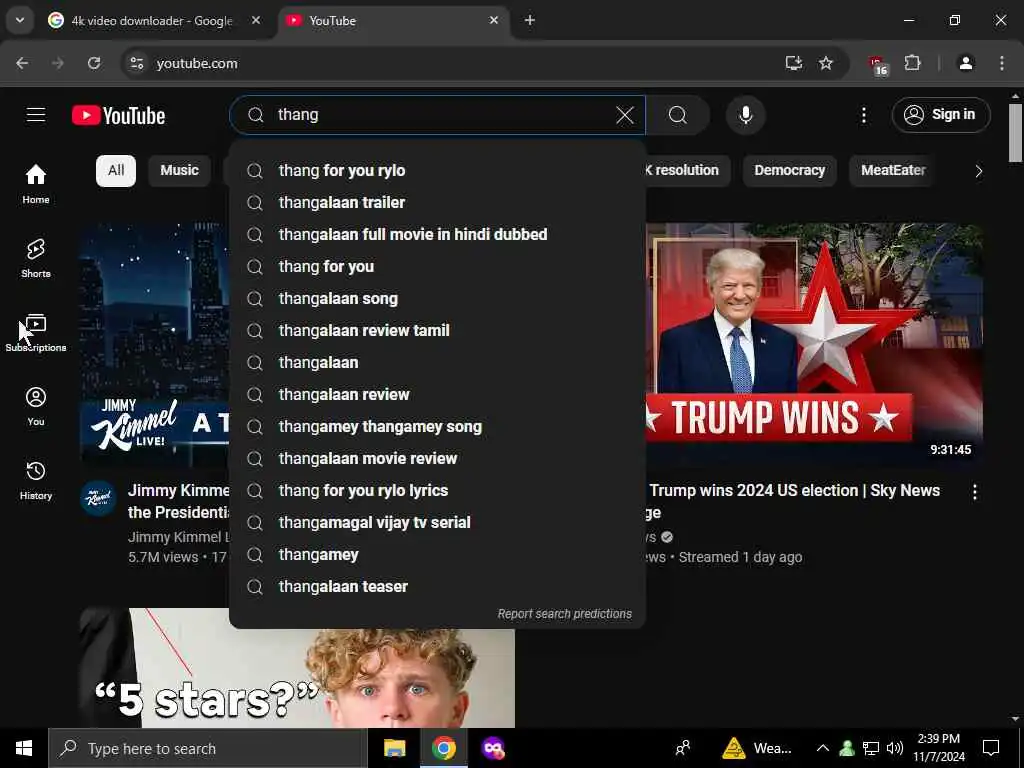This screenshot has height=768, width=1024.
Task: Open the volume control in system tray
Action: (x=895, y=748)
